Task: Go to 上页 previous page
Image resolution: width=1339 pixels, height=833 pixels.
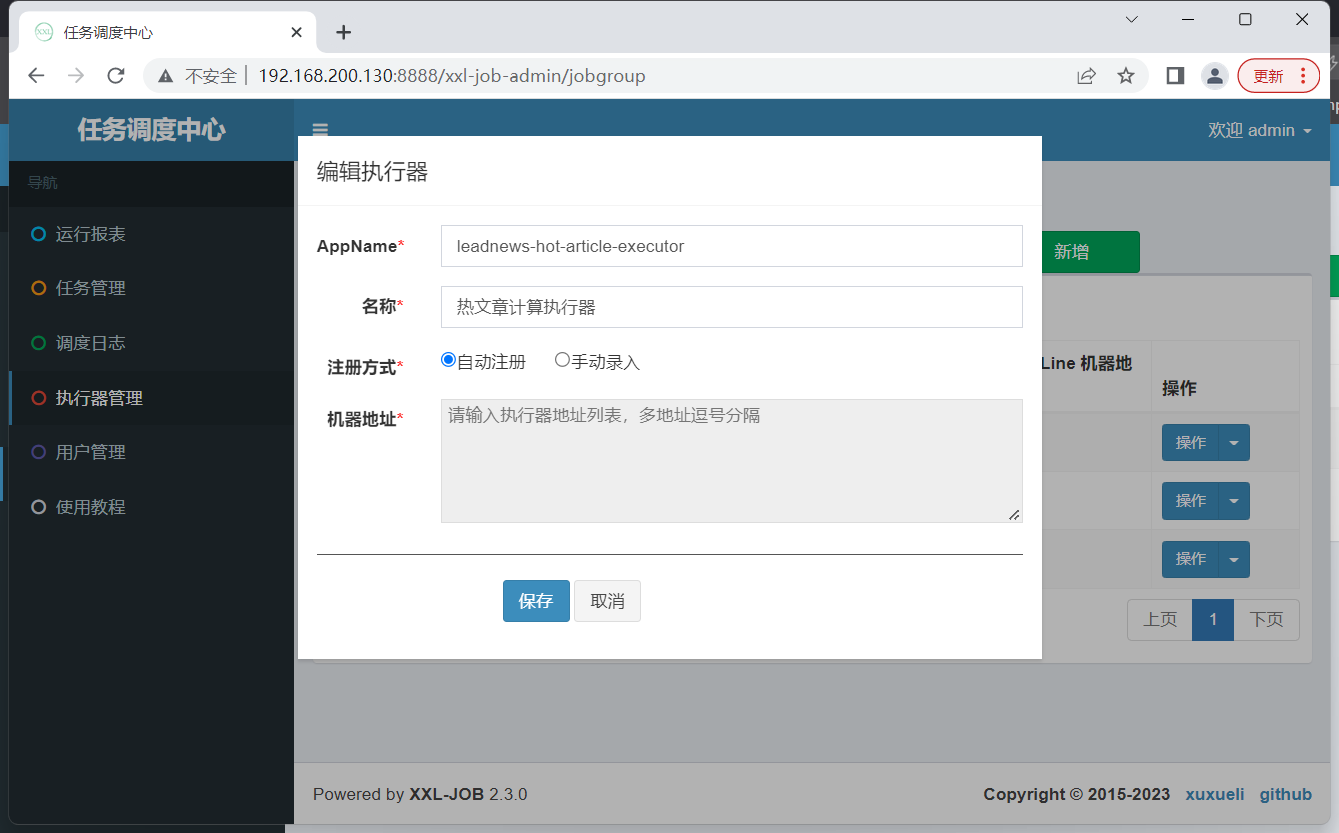Action: pyautogui.click(x=1160, y=620)
